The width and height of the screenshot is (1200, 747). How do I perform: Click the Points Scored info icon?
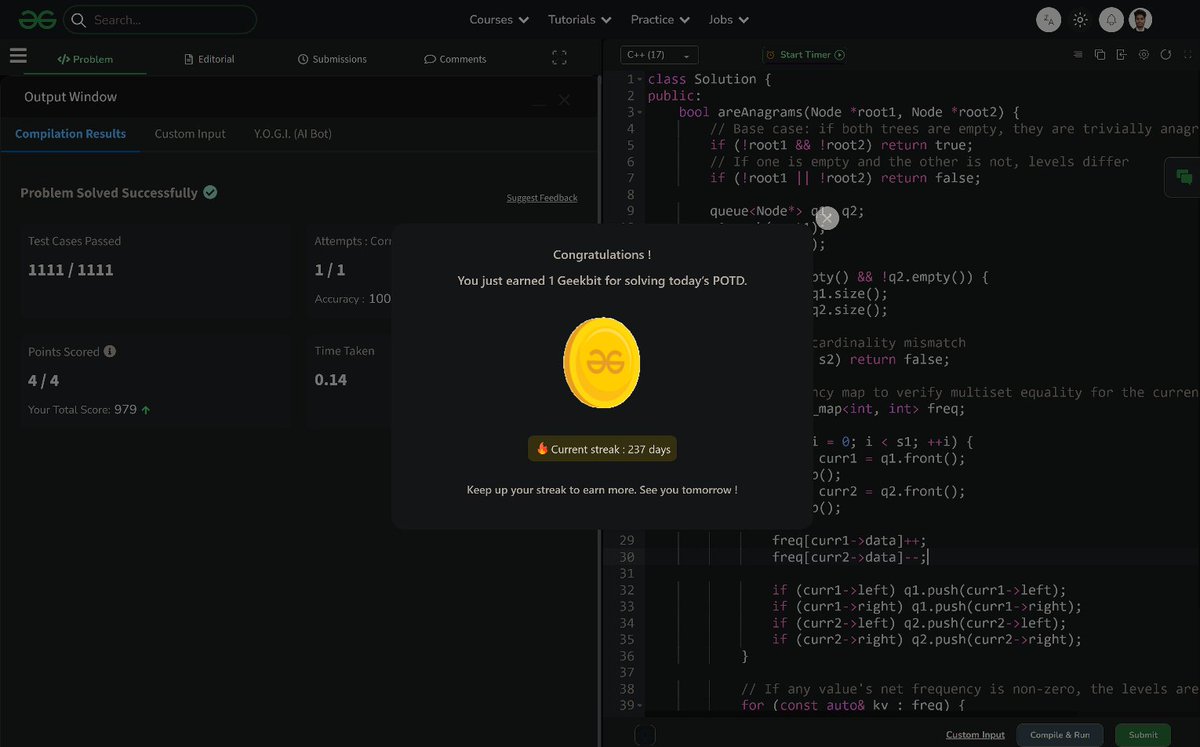pos(110,352)
